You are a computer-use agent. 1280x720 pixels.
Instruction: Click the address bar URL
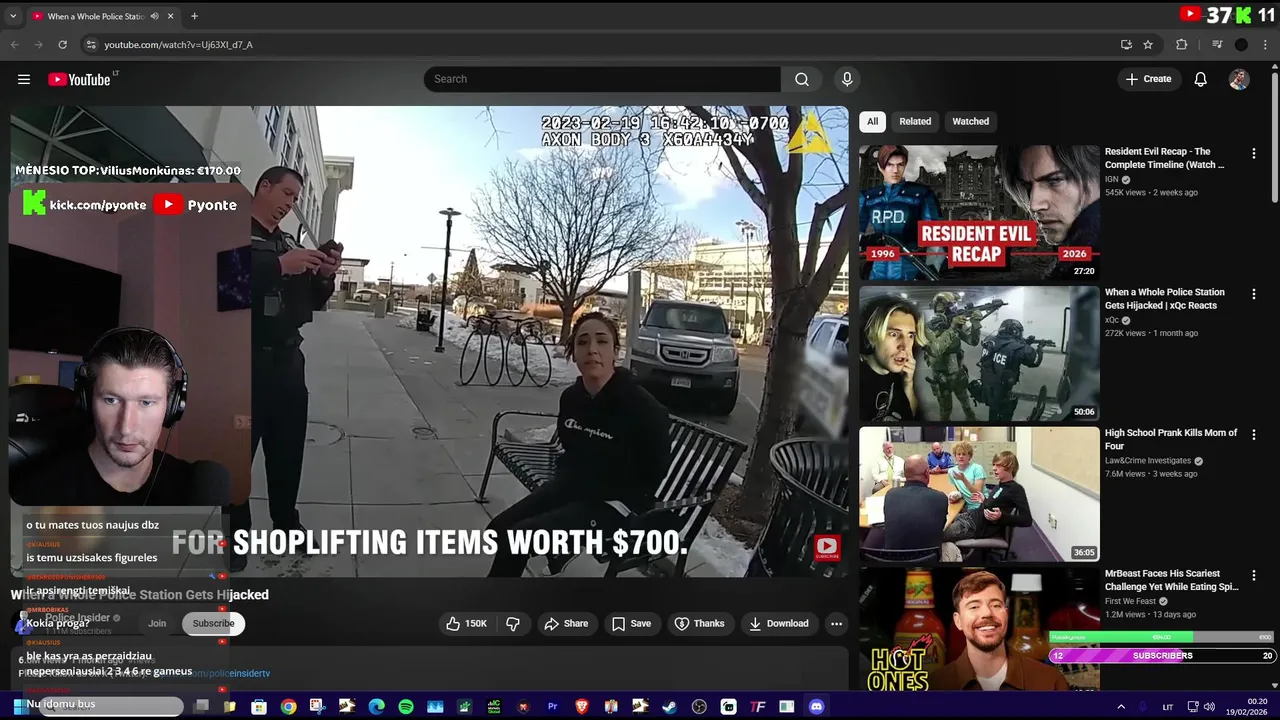(x=178, y=45)
